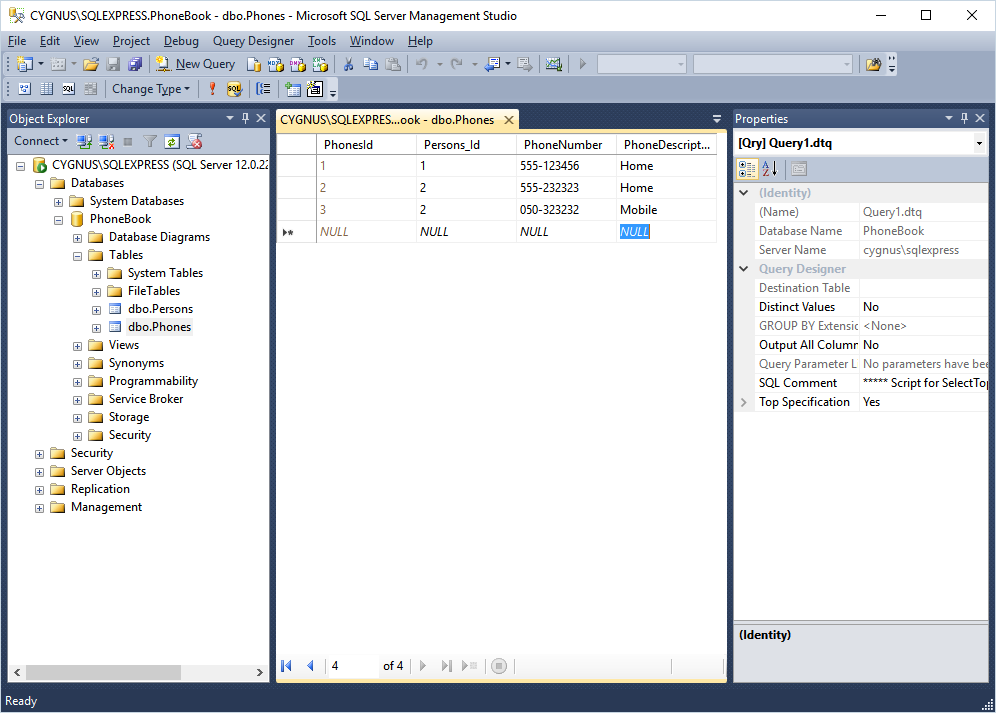Expand the Top Specification property
Viewport: 996px width, 713px height.
744,402
